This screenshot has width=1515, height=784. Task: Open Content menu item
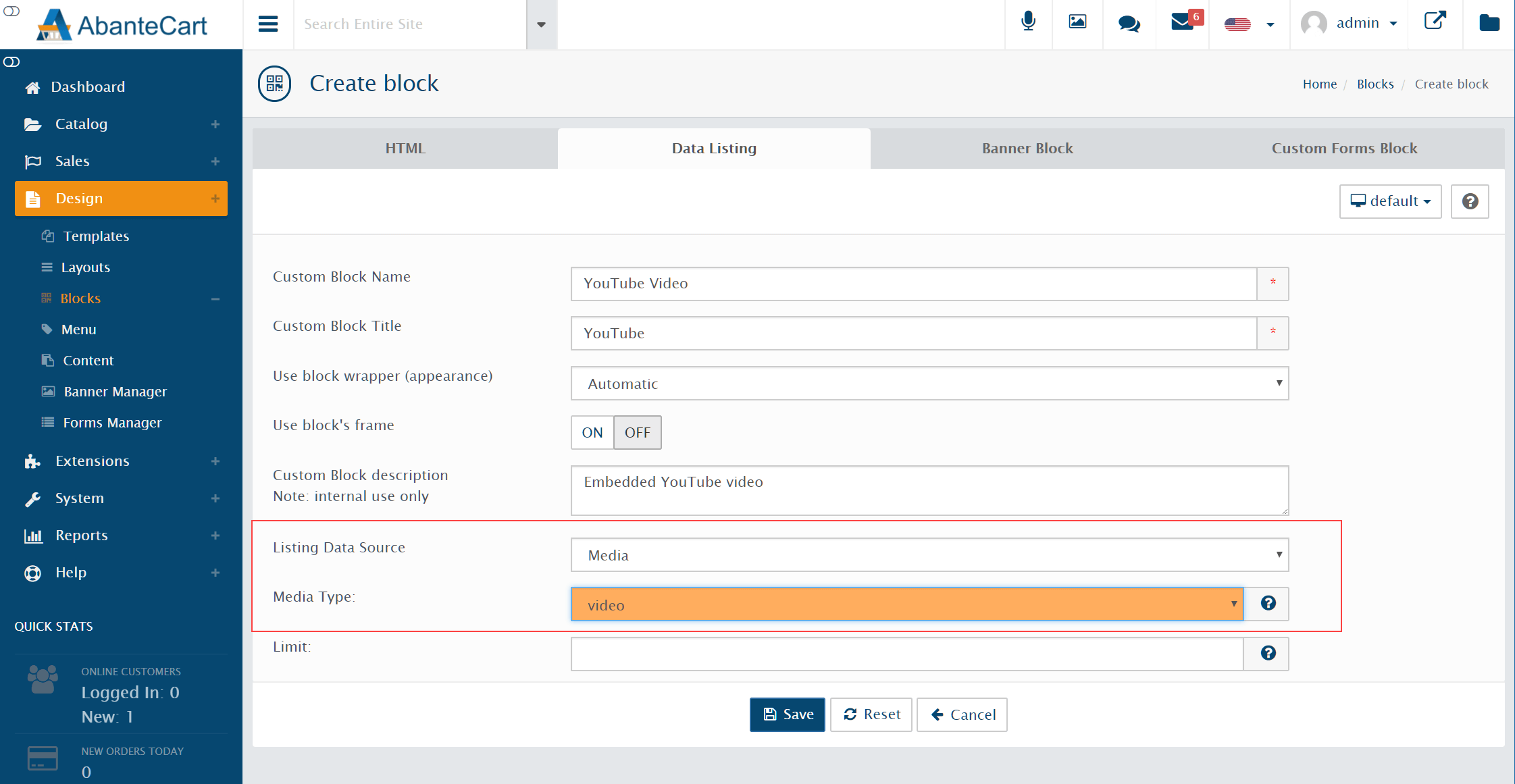[88, 361]
